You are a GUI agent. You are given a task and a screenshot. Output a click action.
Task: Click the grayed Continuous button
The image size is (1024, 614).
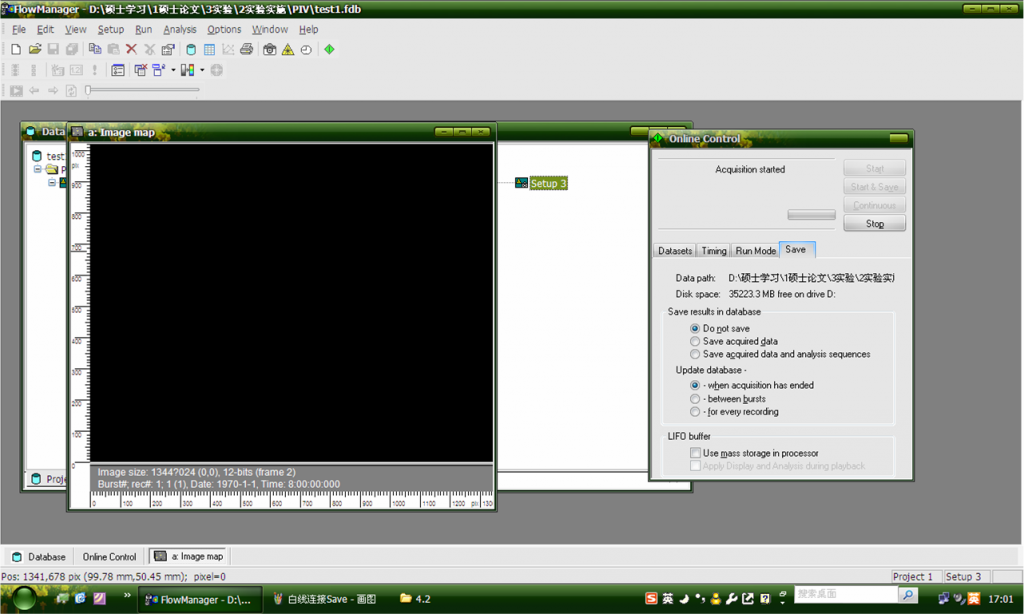874,205
